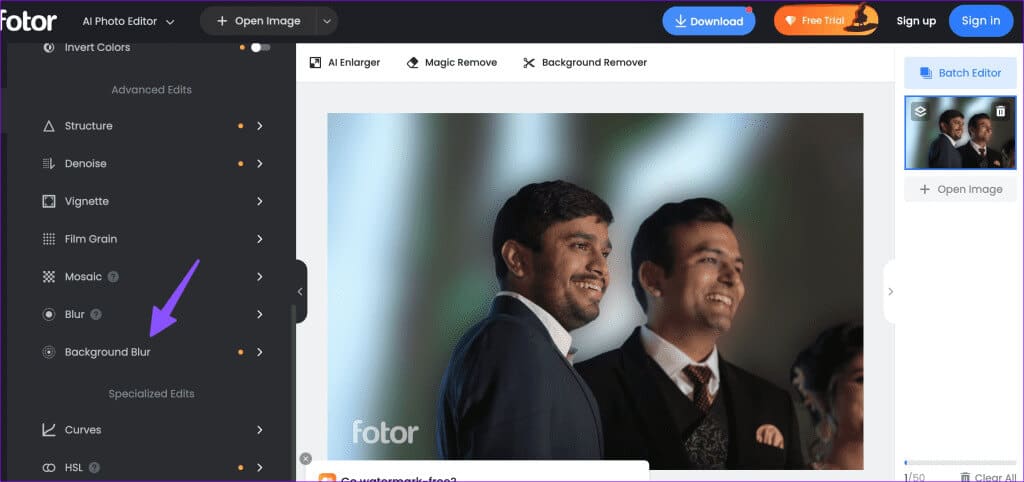Image resolution: width=1024 pixels, height=482 pixels.
Task: Click the layers icon on thumbnail
Action: (920, 112)
